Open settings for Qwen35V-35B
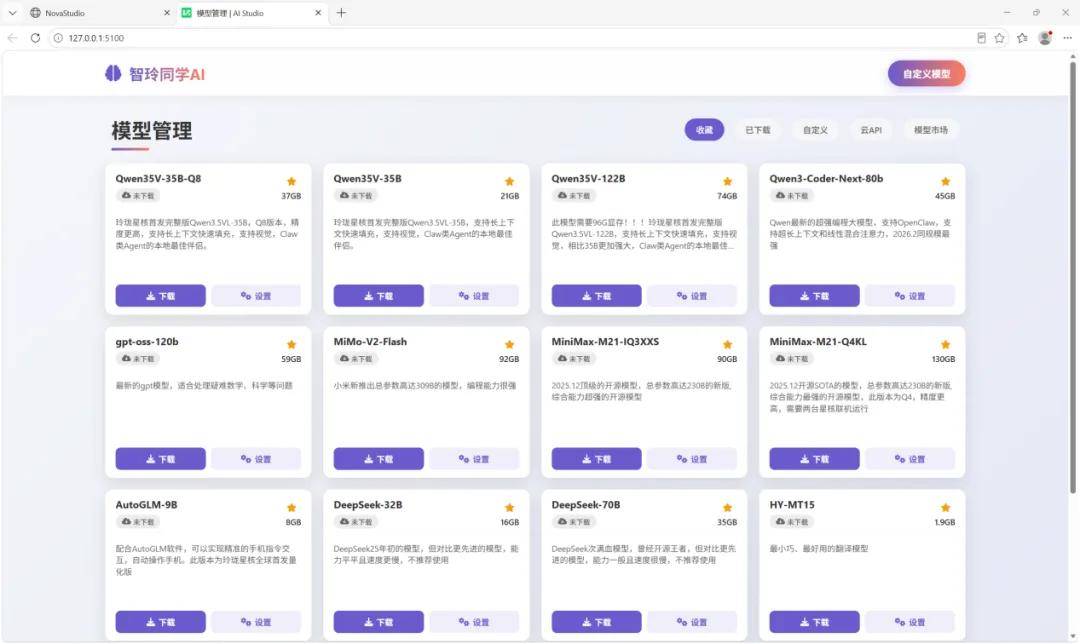1080x644 pixels. 474,295
